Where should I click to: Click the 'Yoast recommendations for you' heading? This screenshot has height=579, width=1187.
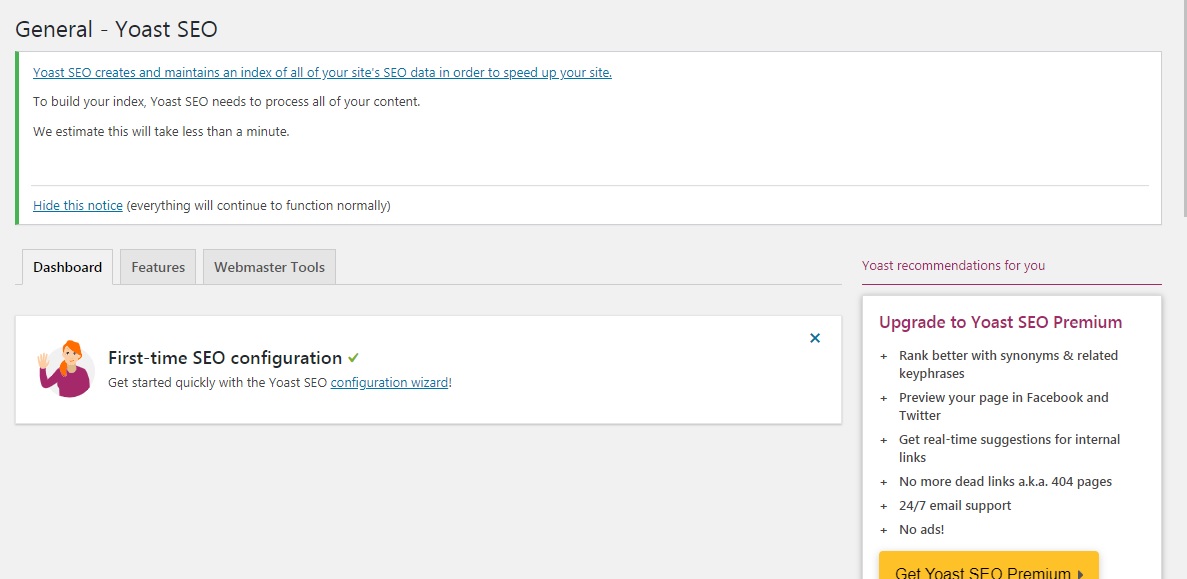[x=953, y=266]
